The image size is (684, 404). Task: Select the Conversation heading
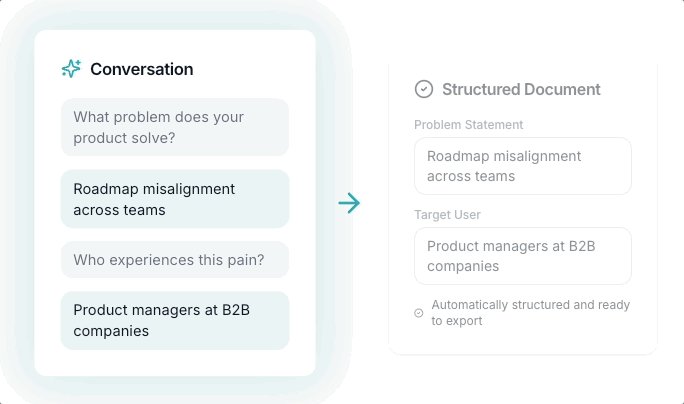tap(141, 69)
